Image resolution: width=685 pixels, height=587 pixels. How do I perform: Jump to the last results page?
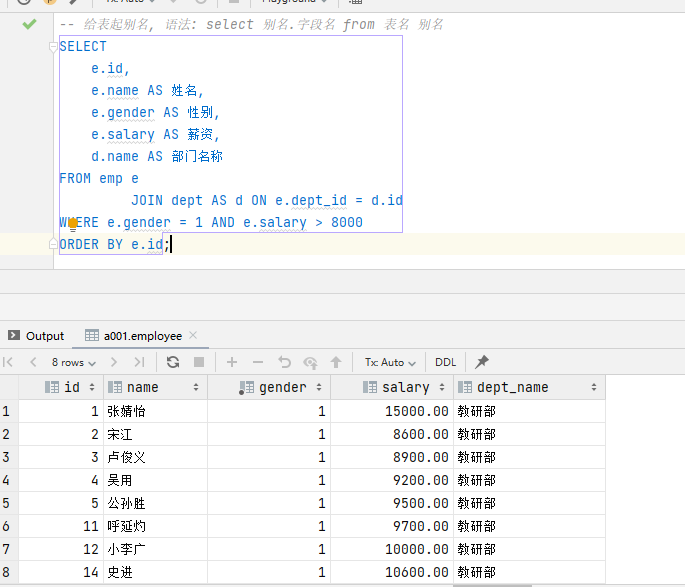tap(139, 362)
